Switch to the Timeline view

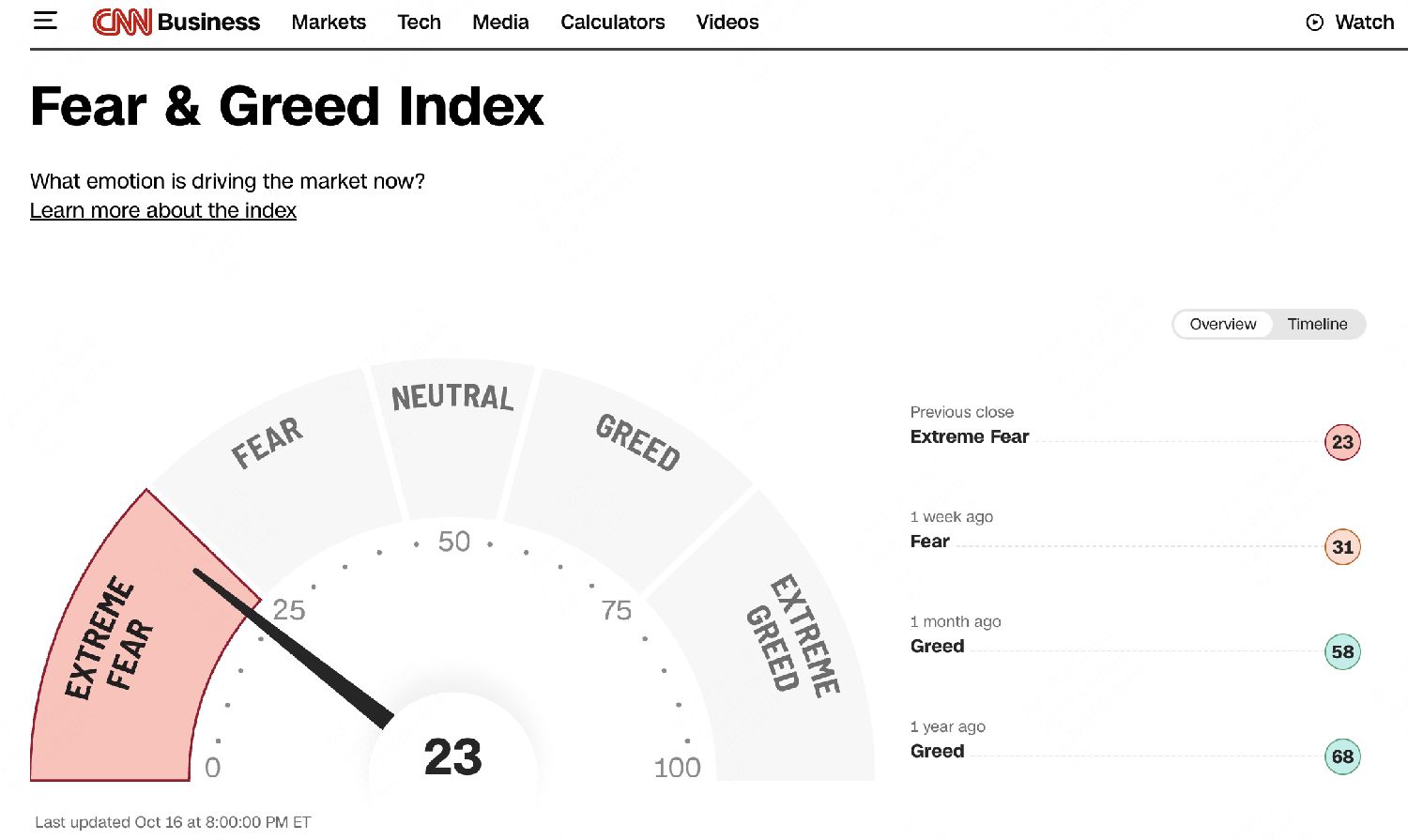(1317, 324)
